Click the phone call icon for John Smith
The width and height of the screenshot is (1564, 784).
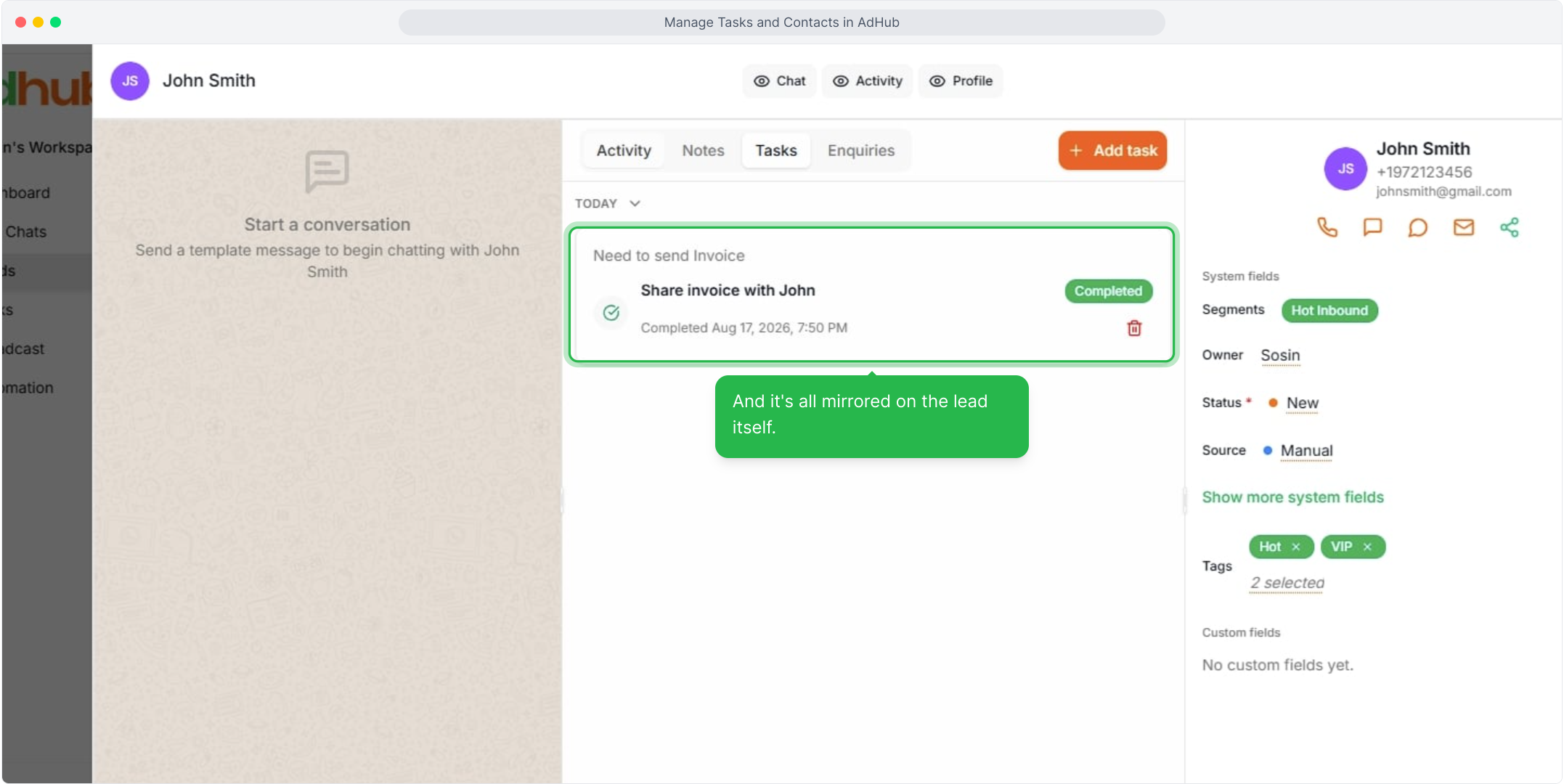coord(1327,228)
